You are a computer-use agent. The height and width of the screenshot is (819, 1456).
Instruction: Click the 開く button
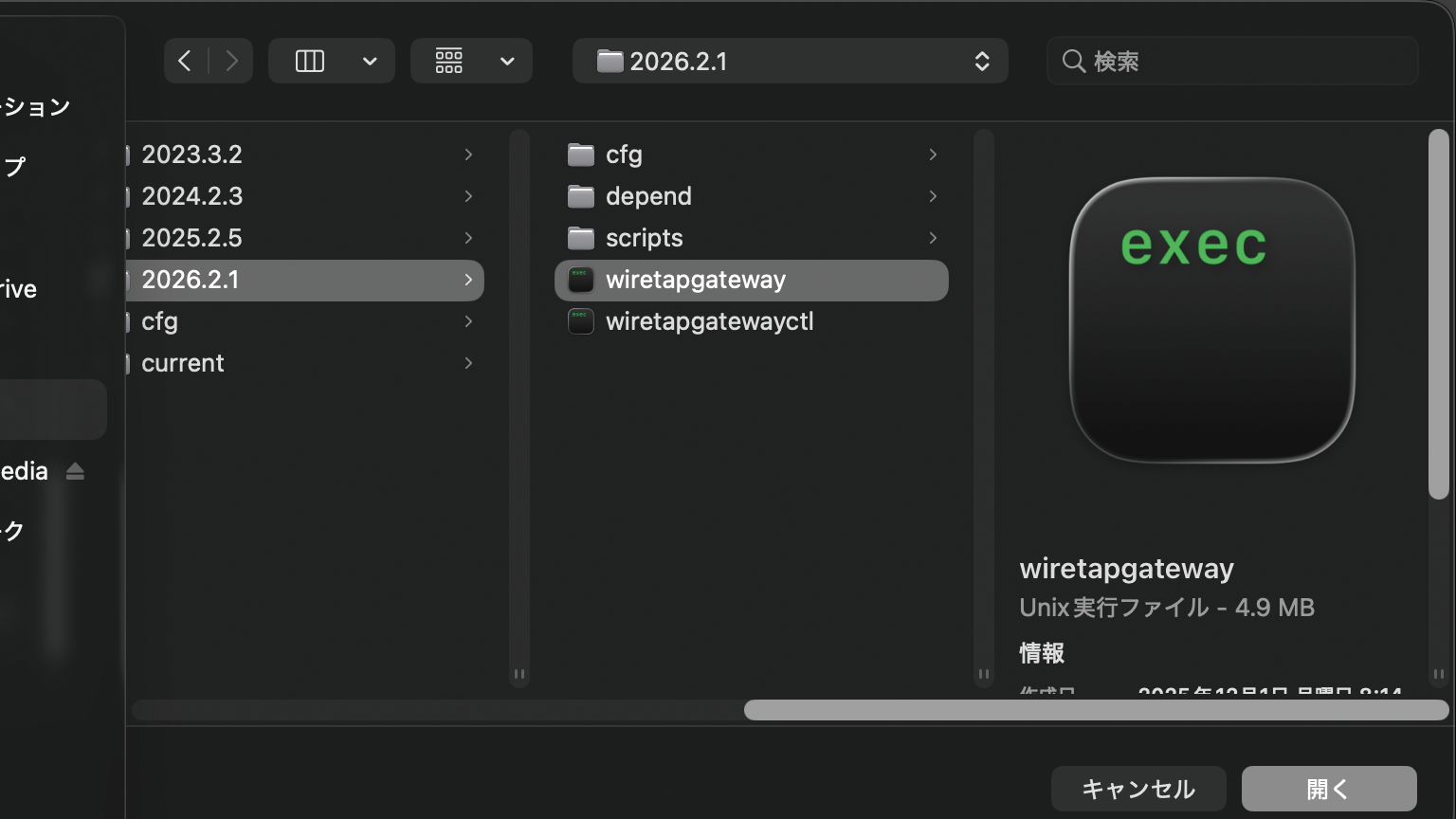point(1328,789)
